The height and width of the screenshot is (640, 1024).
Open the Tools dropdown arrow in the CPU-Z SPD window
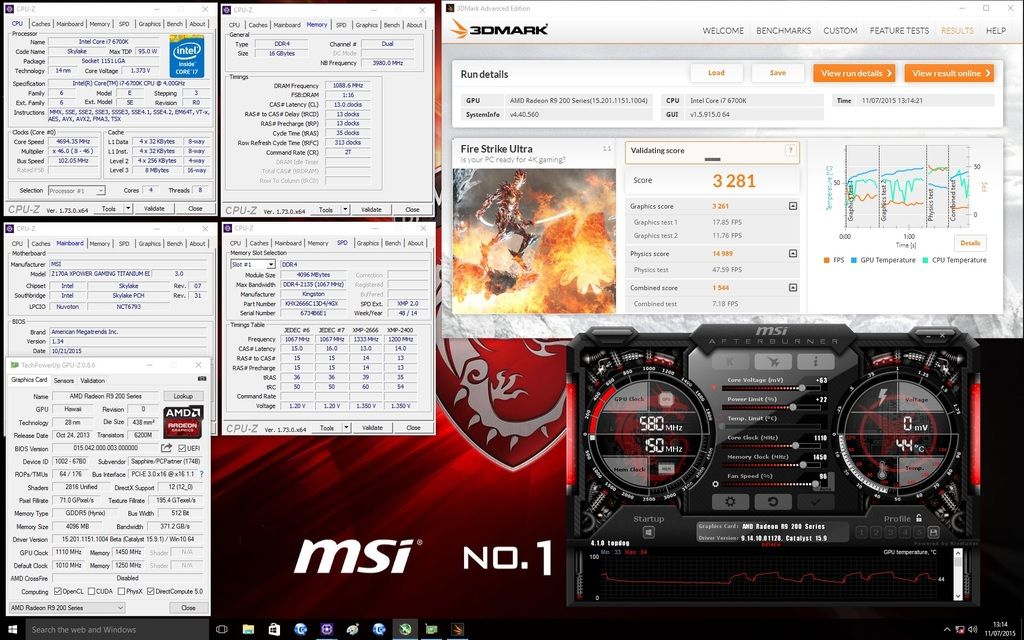click(347, 428)
